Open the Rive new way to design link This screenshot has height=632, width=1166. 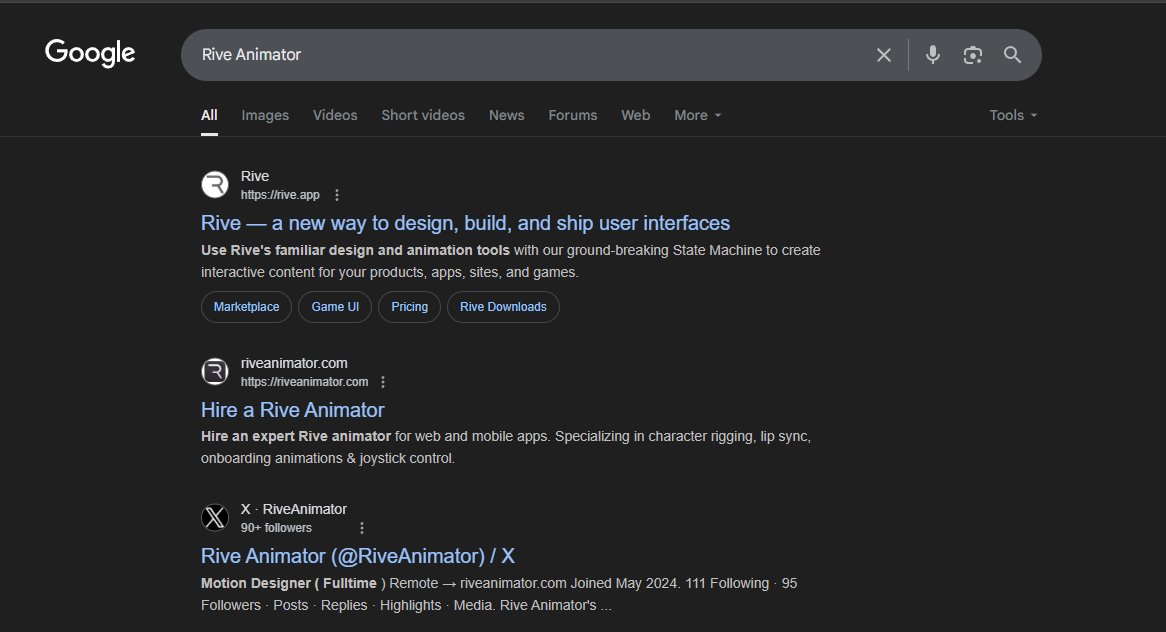coord(466,223)
